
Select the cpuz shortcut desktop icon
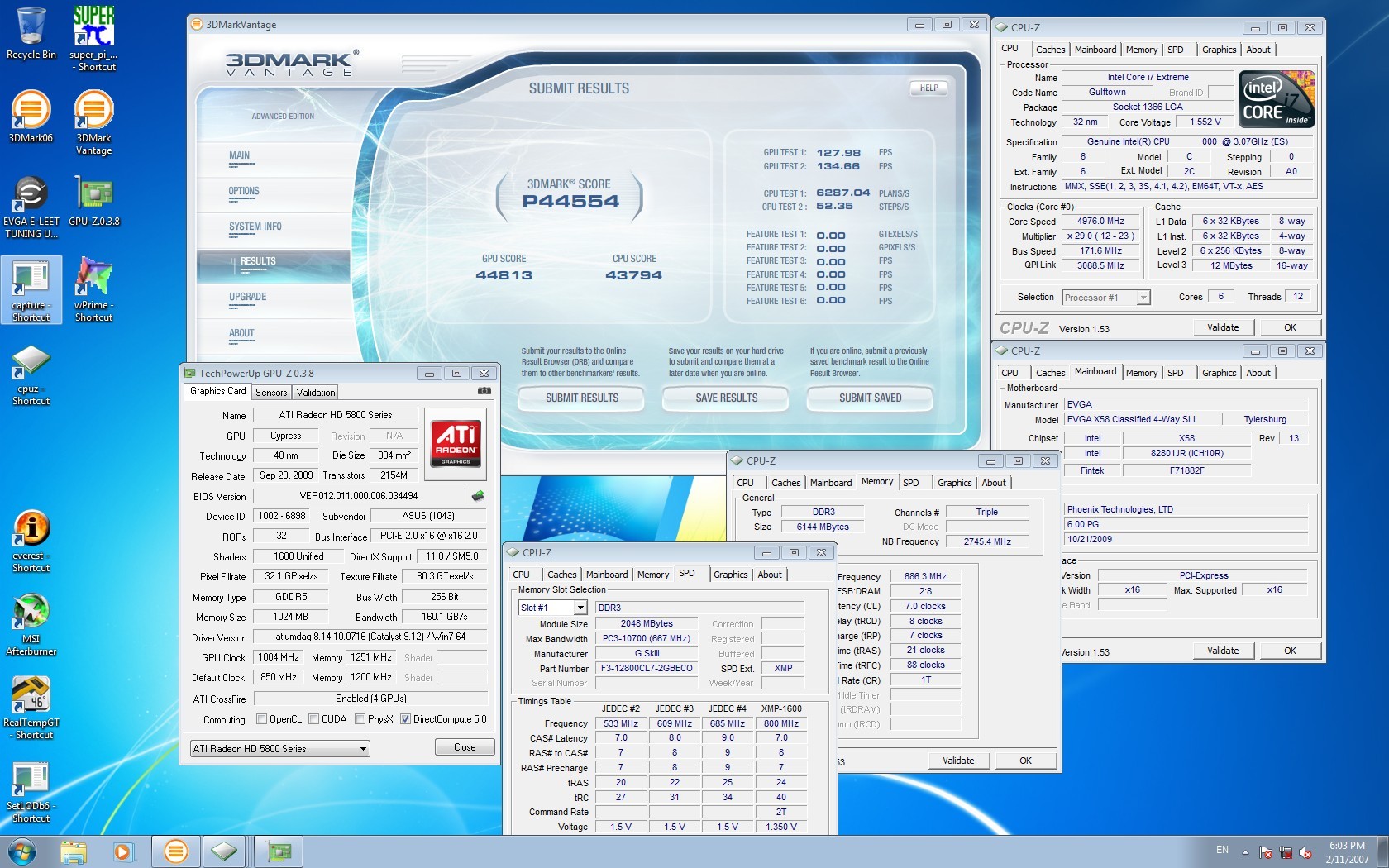[31, 375]
